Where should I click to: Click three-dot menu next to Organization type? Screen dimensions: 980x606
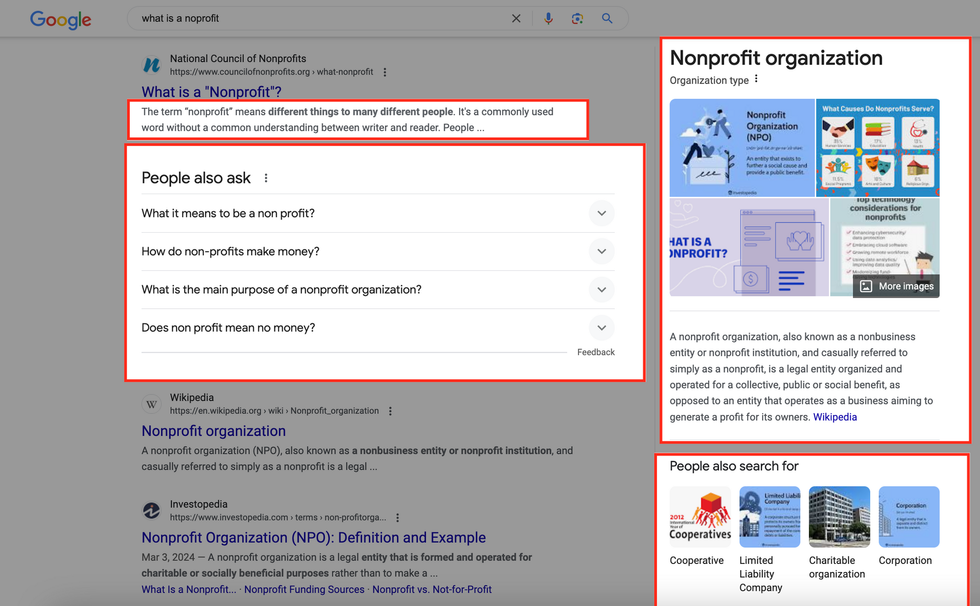(756, 80)
